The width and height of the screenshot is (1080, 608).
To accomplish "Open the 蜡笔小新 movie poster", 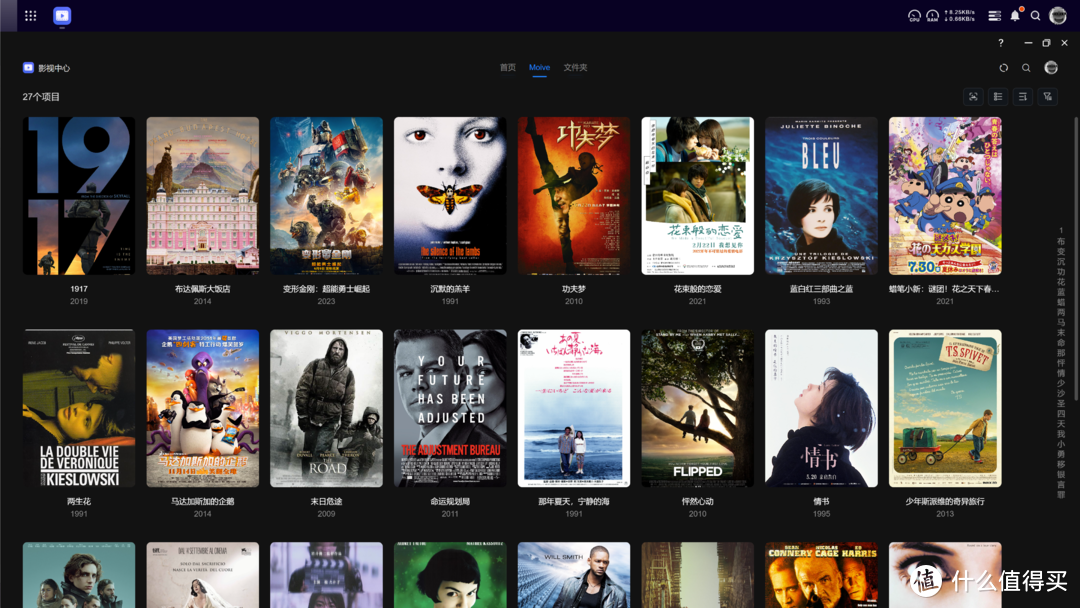I will point(945,196).
